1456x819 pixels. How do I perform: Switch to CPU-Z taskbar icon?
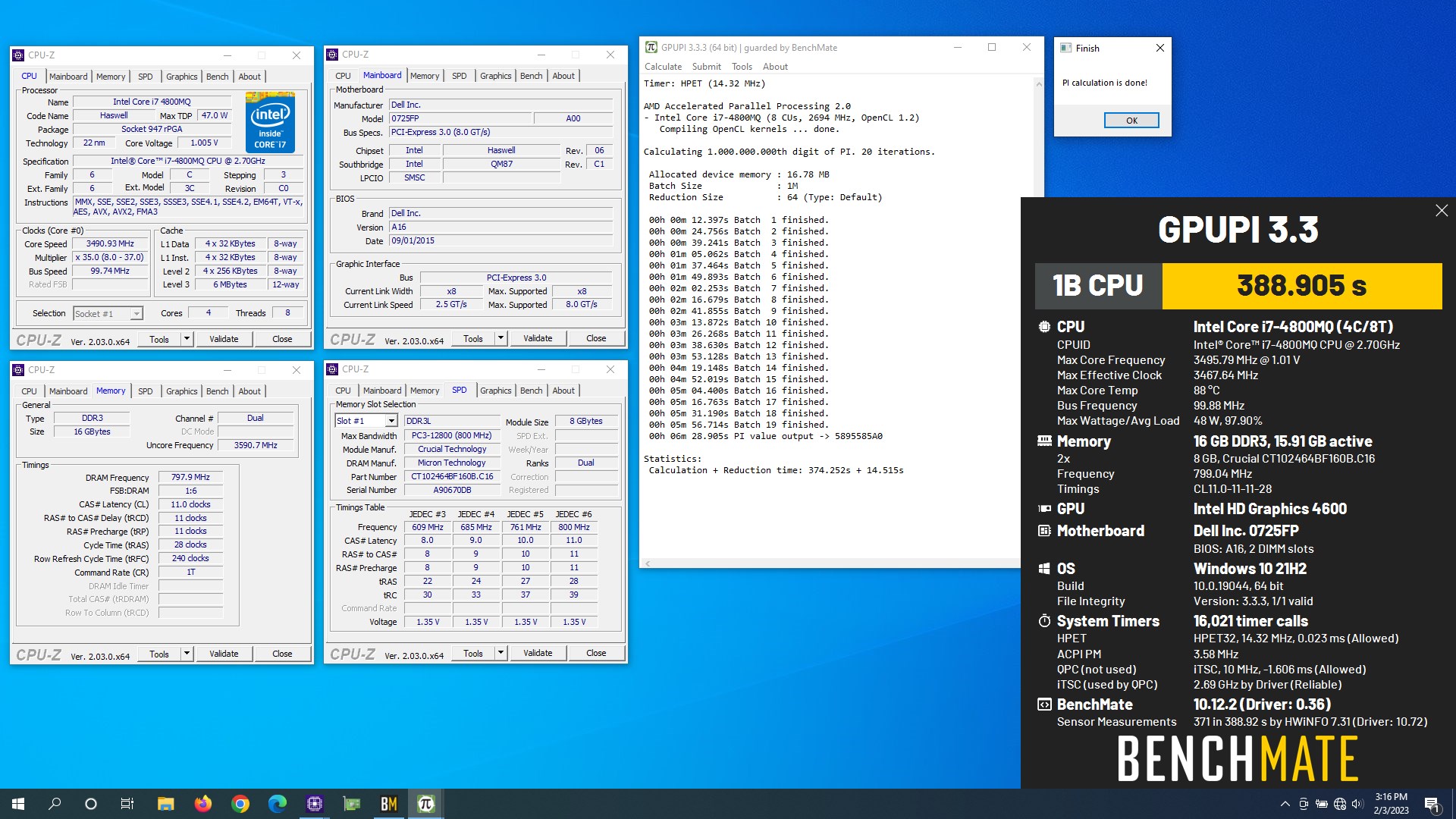(314, 804)
